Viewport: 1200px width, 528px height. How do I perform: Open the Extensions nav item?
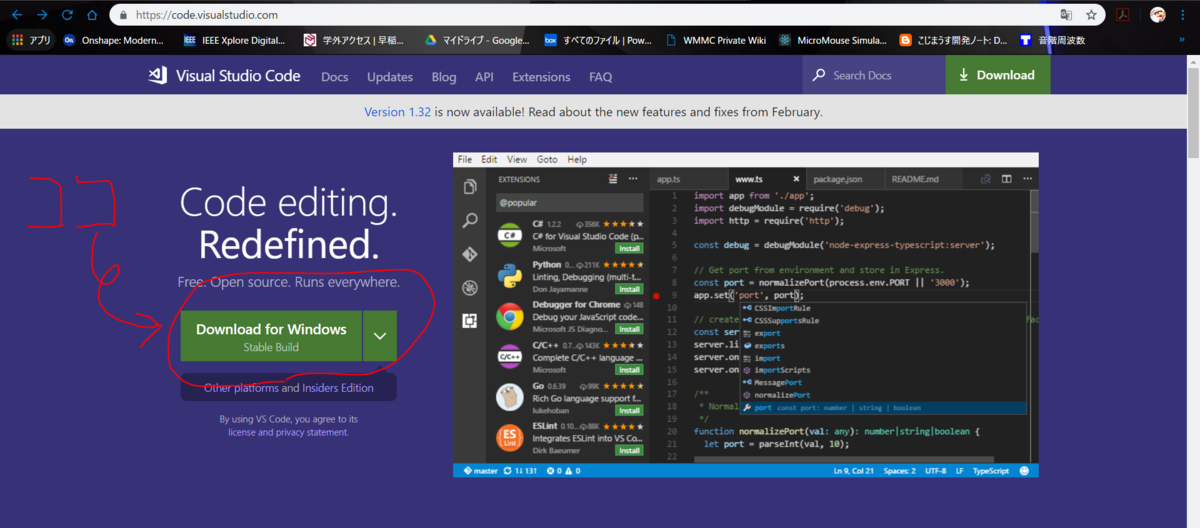point(541,77)
